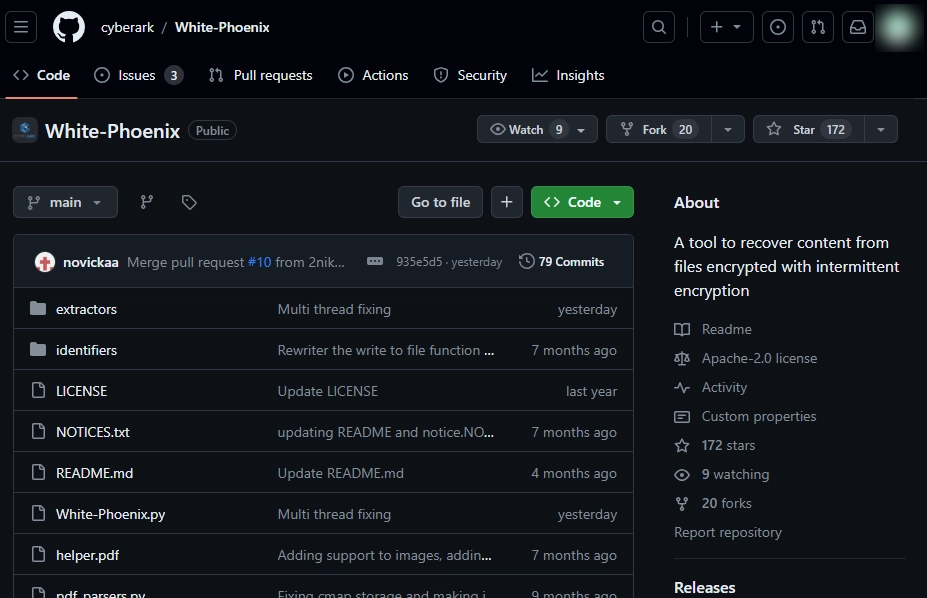This screenshot has width=927, height=598.
Task: View tags using the tag icon
Action: click(189, 202)
